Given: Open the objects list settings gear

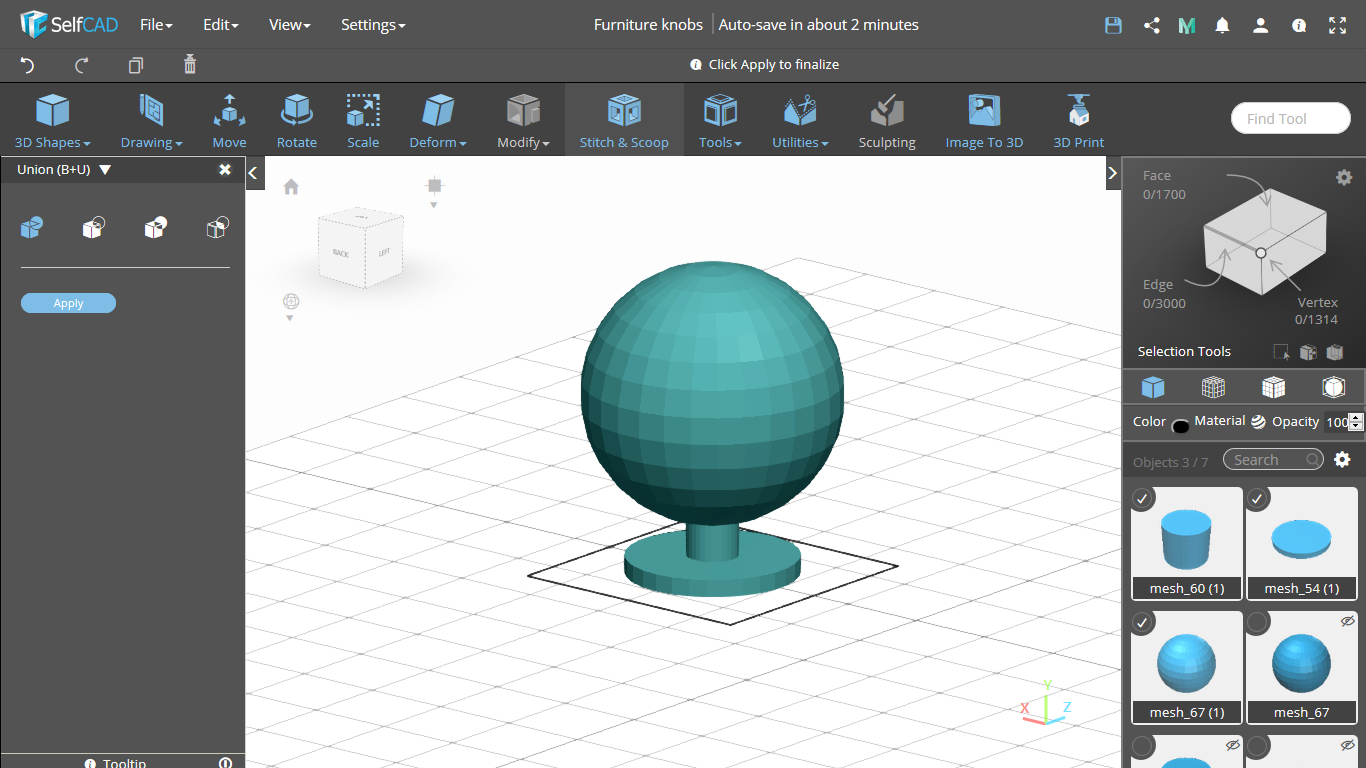Looking at the screenshot, I should pyautogui.click(x=1342, y=460).
